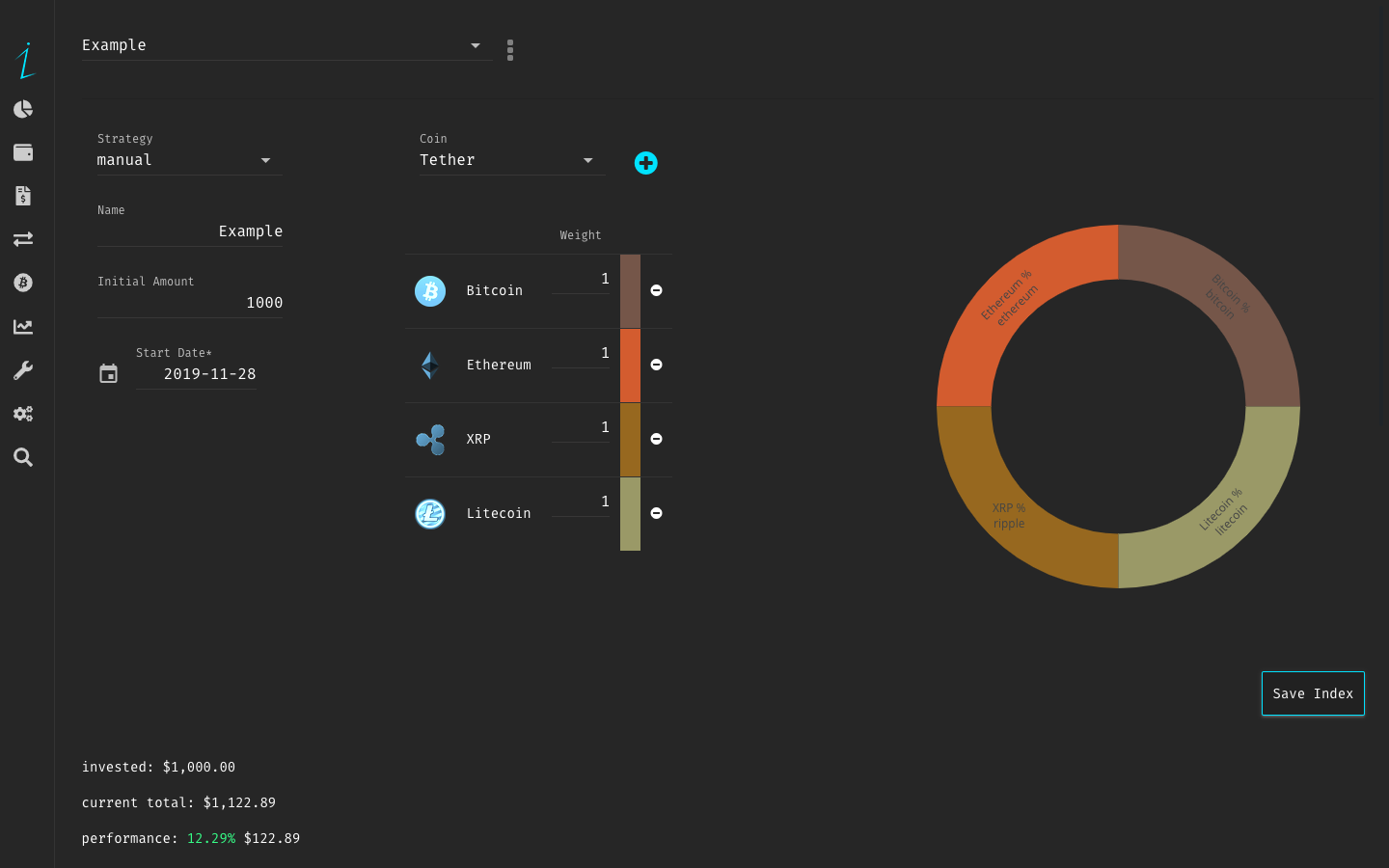Click the 12.29% performance value
The width and height of the screenshot is (1389, 868).
211,838
